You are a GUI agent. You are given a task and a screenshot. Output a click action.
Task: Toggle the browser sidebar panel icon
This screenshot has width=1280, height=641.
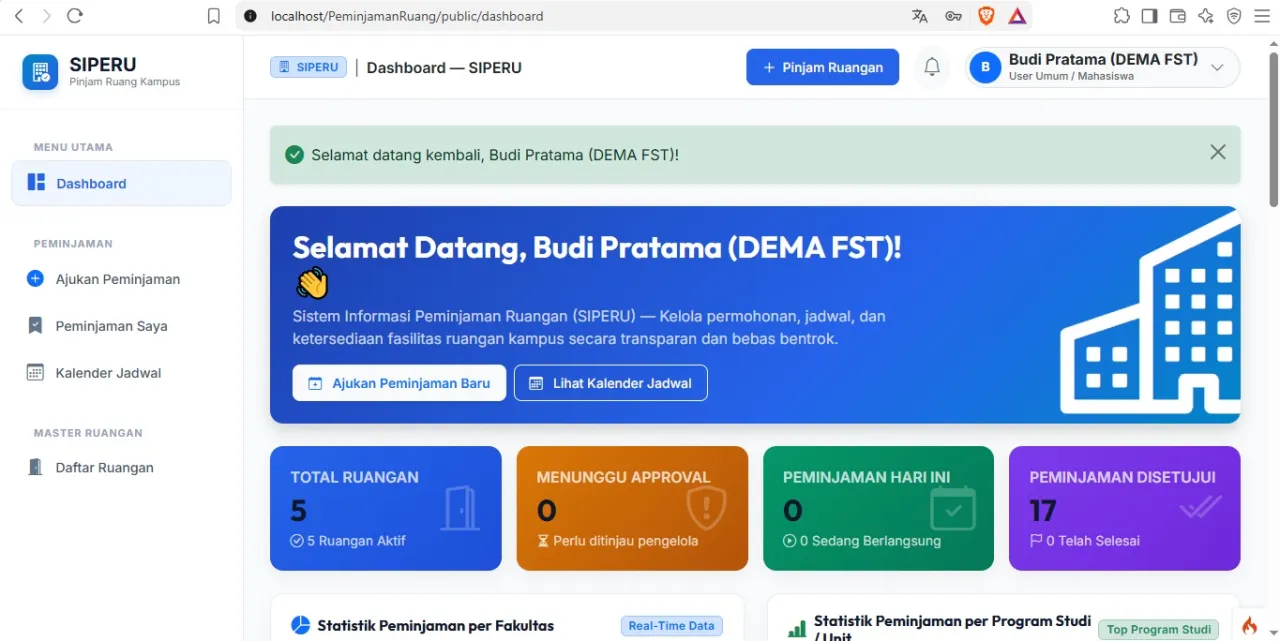point(1150,16)
